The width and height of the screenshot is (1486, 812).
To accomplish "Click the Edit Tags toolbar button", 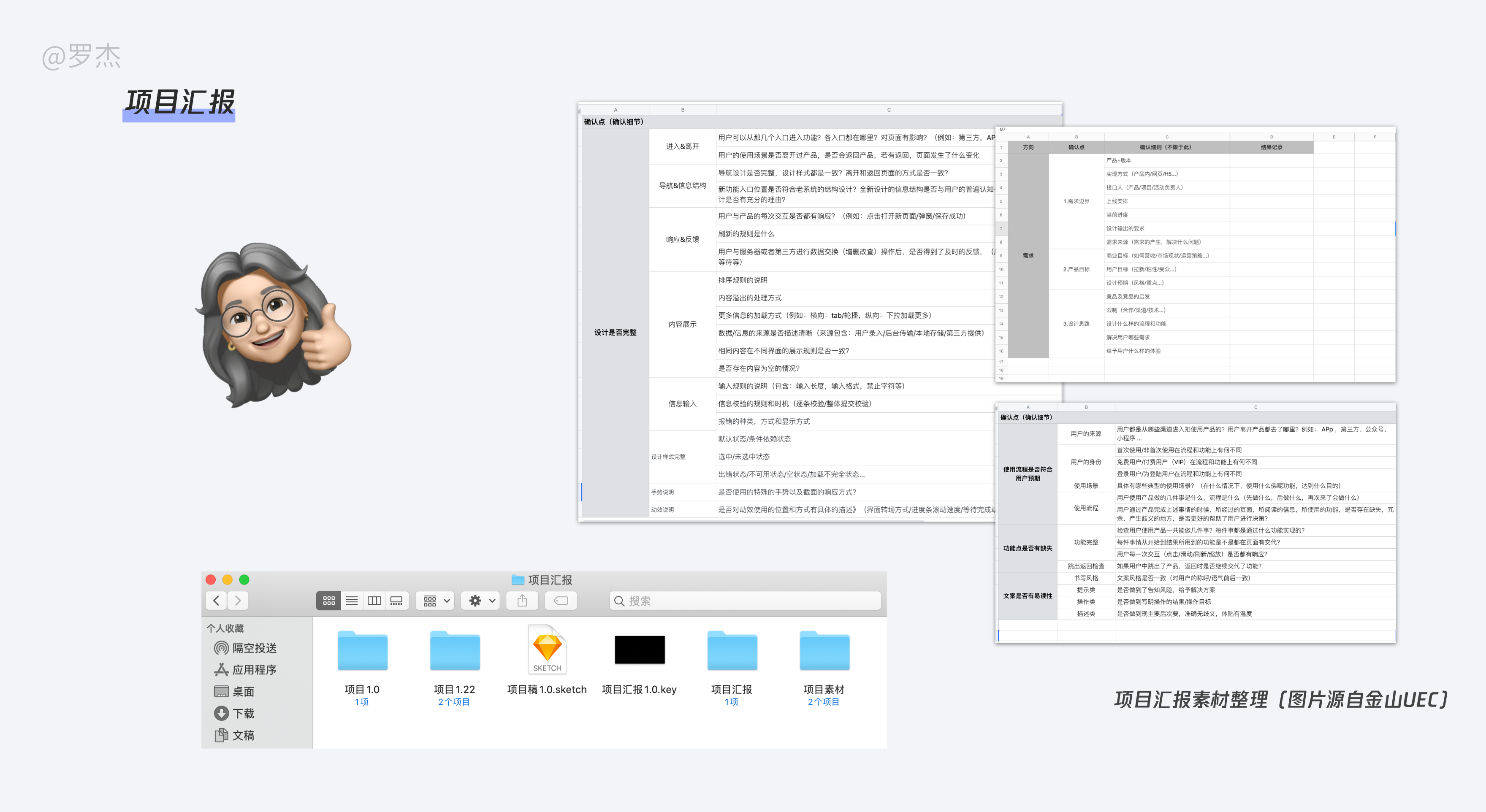I will coord(560,601).
